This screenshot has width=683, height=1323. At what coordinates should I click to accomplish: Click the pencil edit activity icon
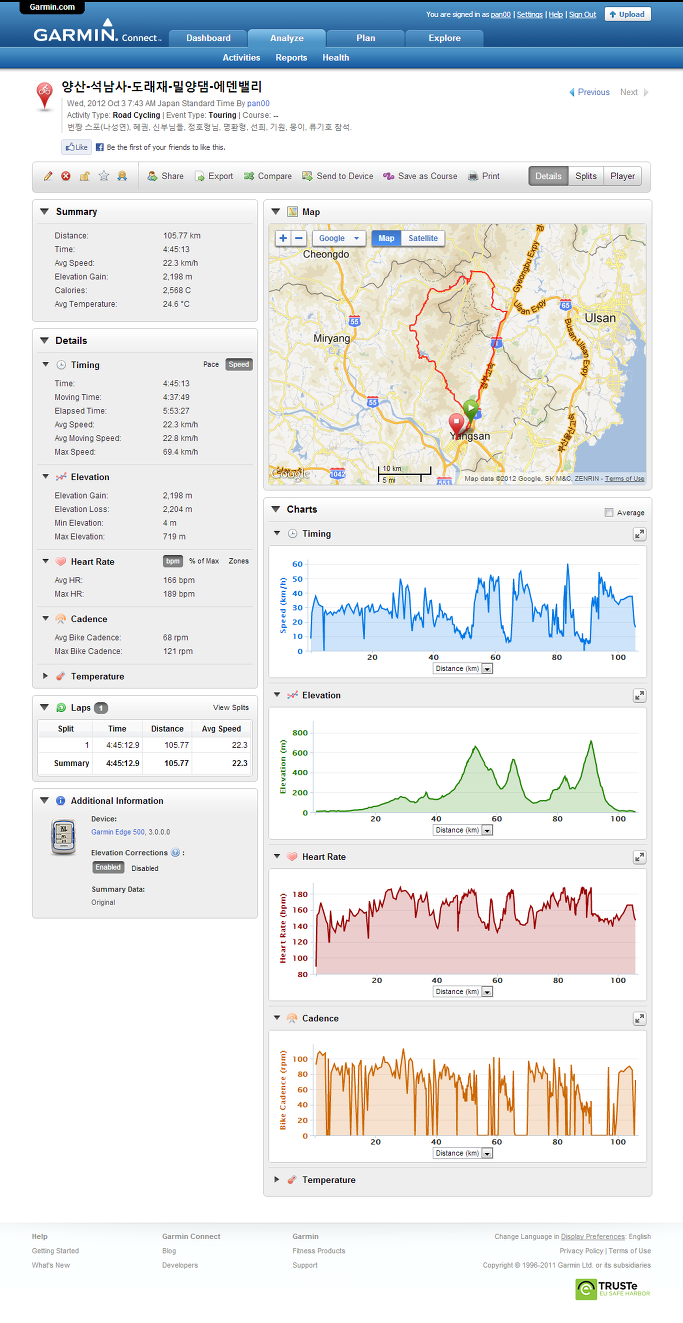coord(48,176)
